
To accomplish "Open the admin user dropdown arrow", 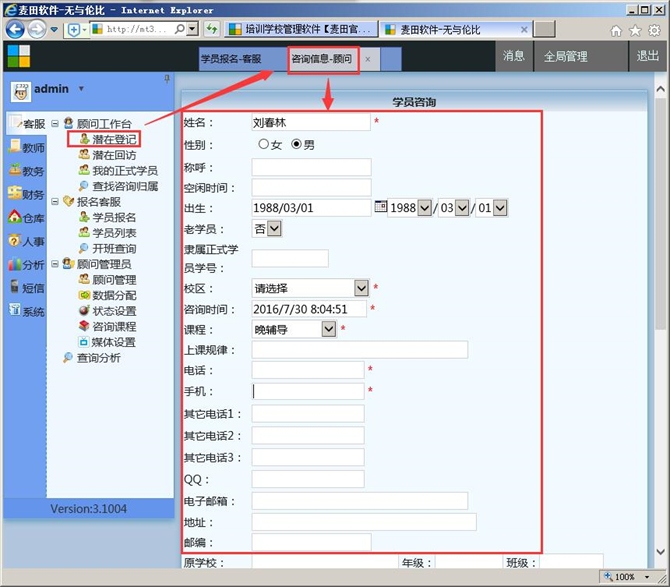I will pyautogui.click(x=81, y=89).
